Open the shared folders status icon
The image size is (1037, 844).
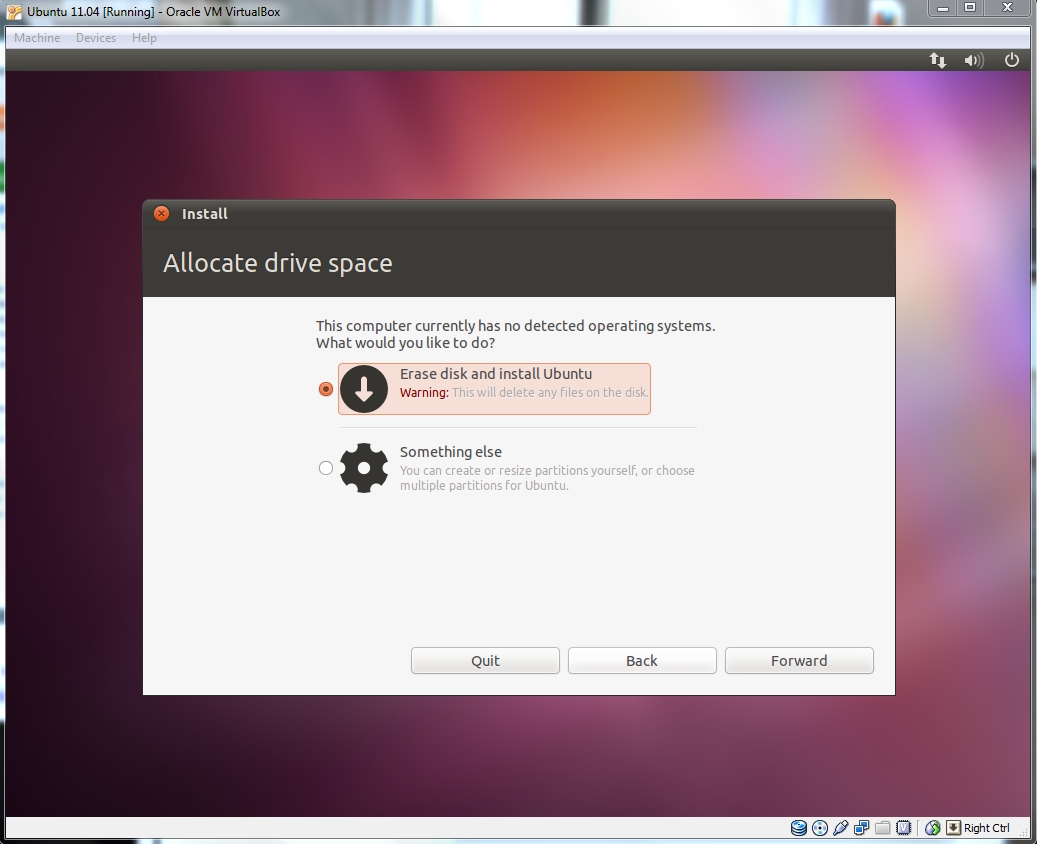[882, 828]
